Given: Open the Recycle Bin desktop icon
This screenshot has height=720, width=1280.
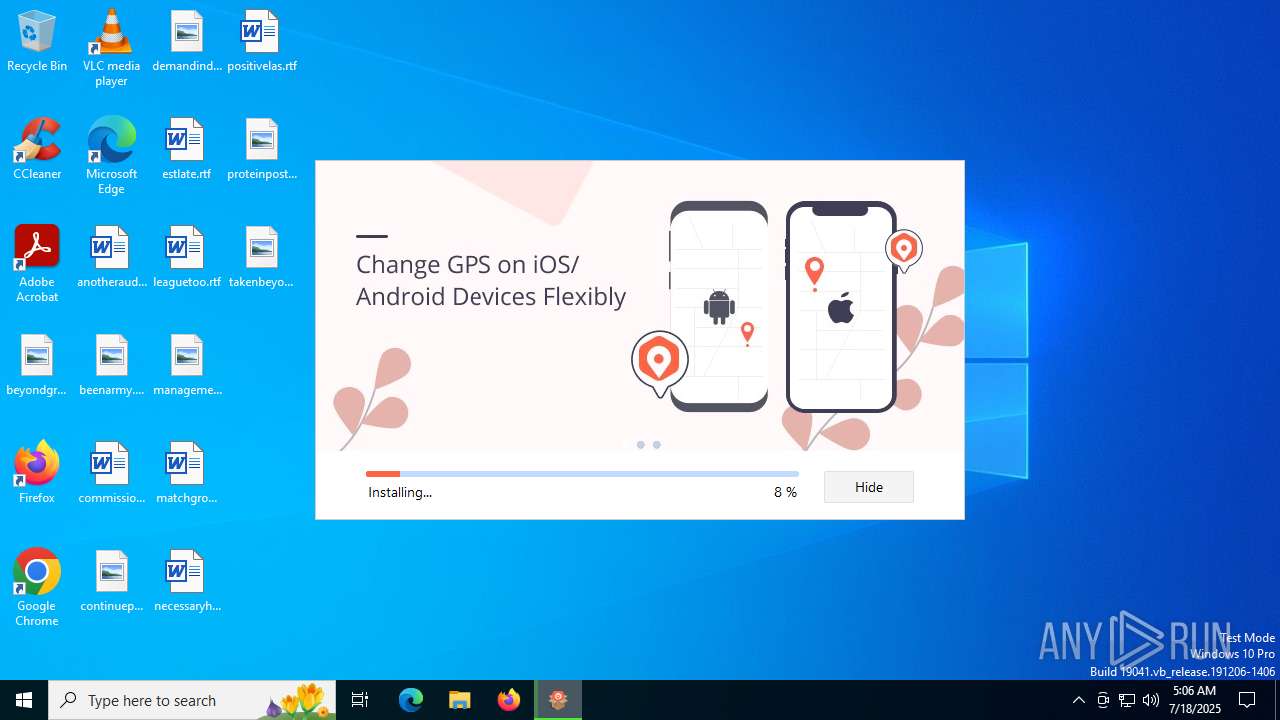Looking at the screenshot, I should click(x=37, y=42).
